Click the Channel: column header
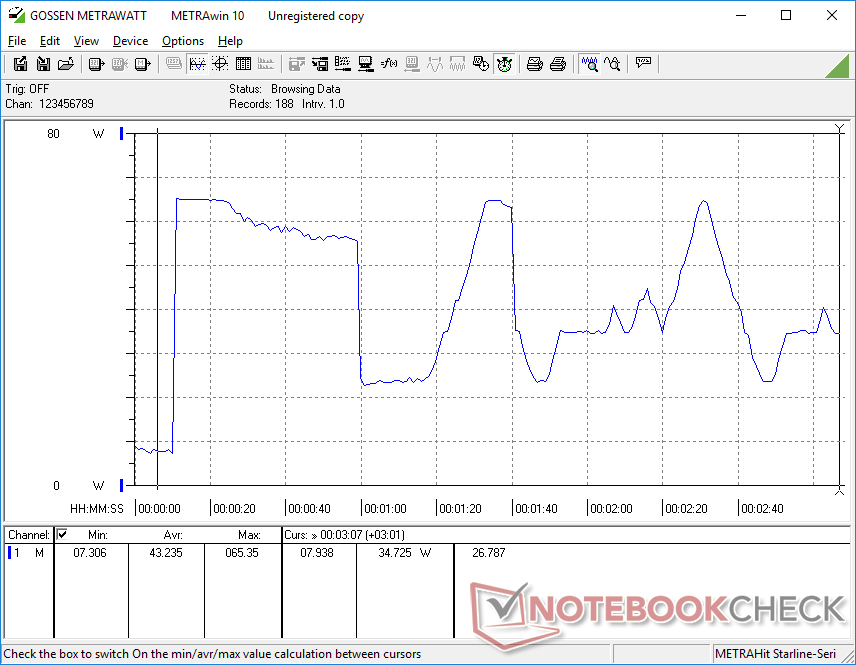856x665 pixels. pyautogui.click(x=29, y=535)
